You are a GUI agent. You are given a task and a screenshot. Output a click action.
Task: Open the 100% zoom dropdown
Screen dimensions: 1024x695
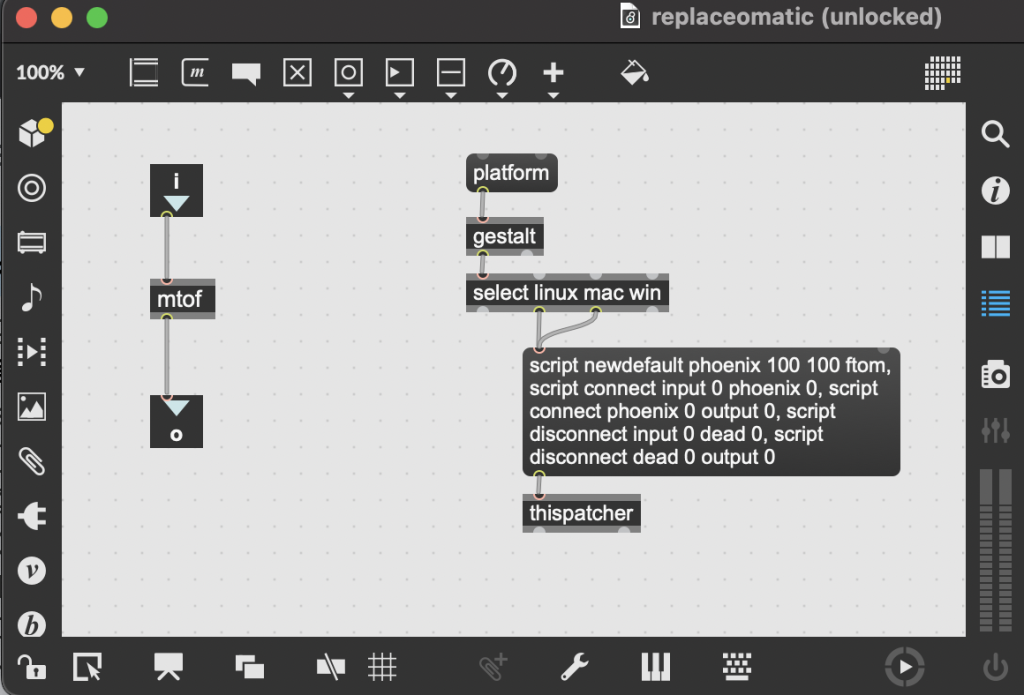(50, 73)
